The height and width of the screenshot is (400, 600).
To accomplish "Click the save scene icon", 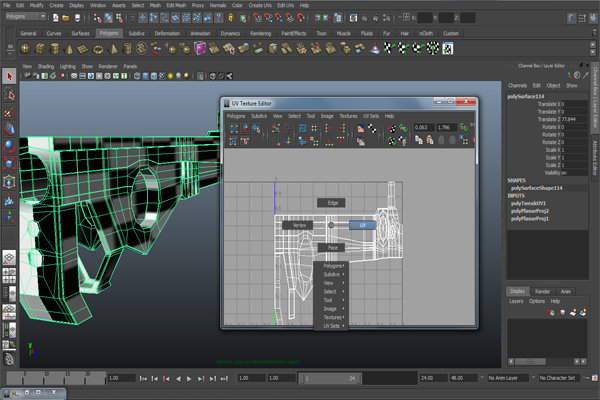I will pyautogui.click(x=77, y=17).
